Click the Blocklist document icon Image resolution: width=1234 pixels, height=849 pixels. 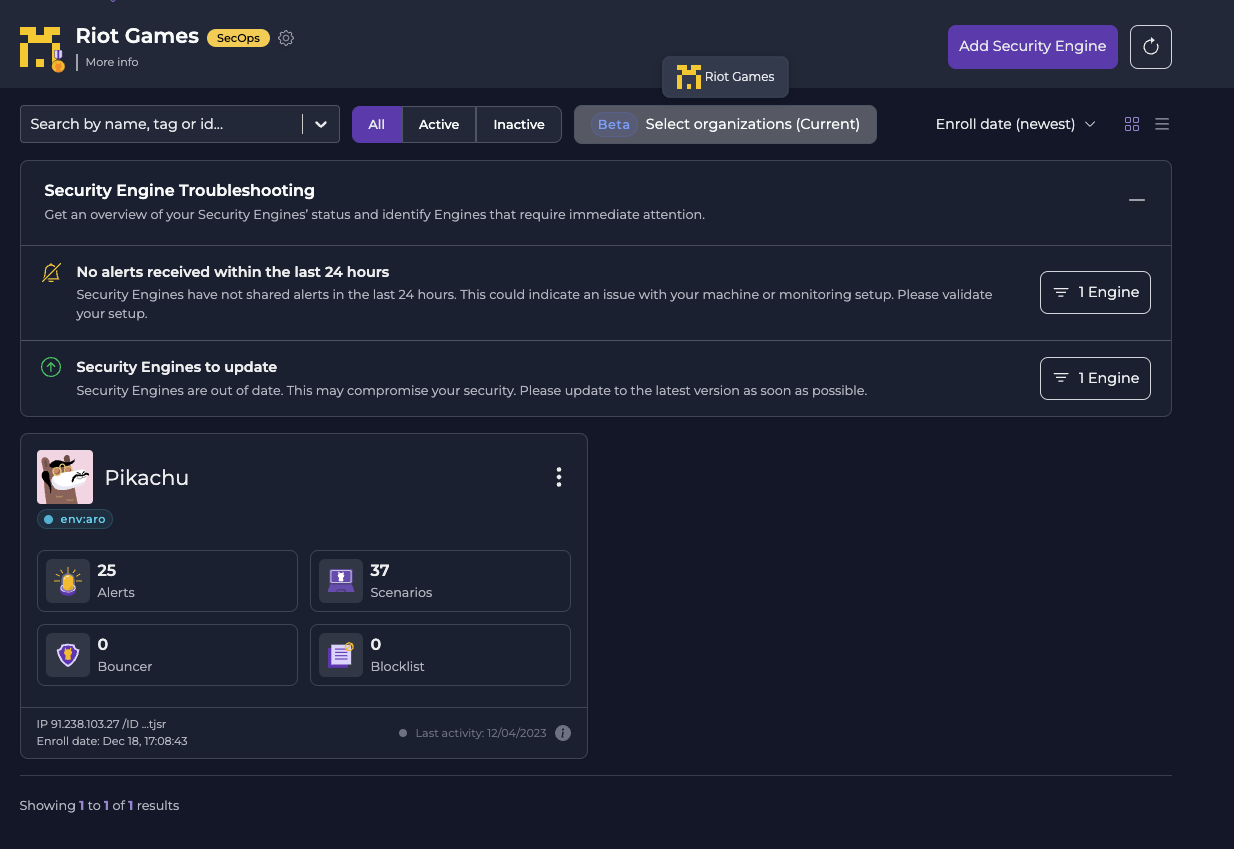click(x=340, y=655)
